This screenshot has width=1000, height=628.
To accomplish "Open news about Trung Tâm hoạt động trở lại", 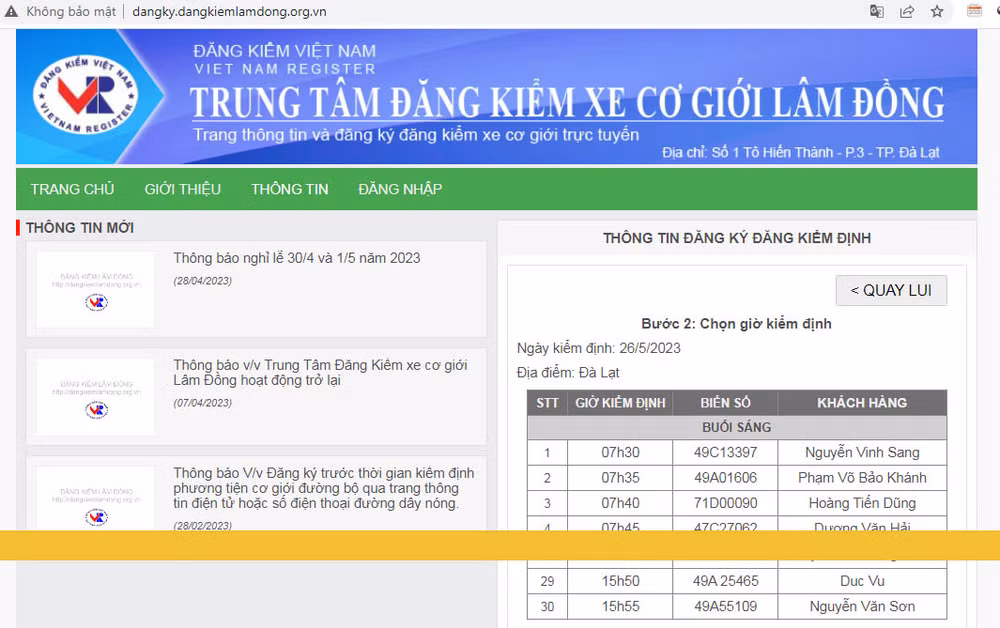I will 320,372.
